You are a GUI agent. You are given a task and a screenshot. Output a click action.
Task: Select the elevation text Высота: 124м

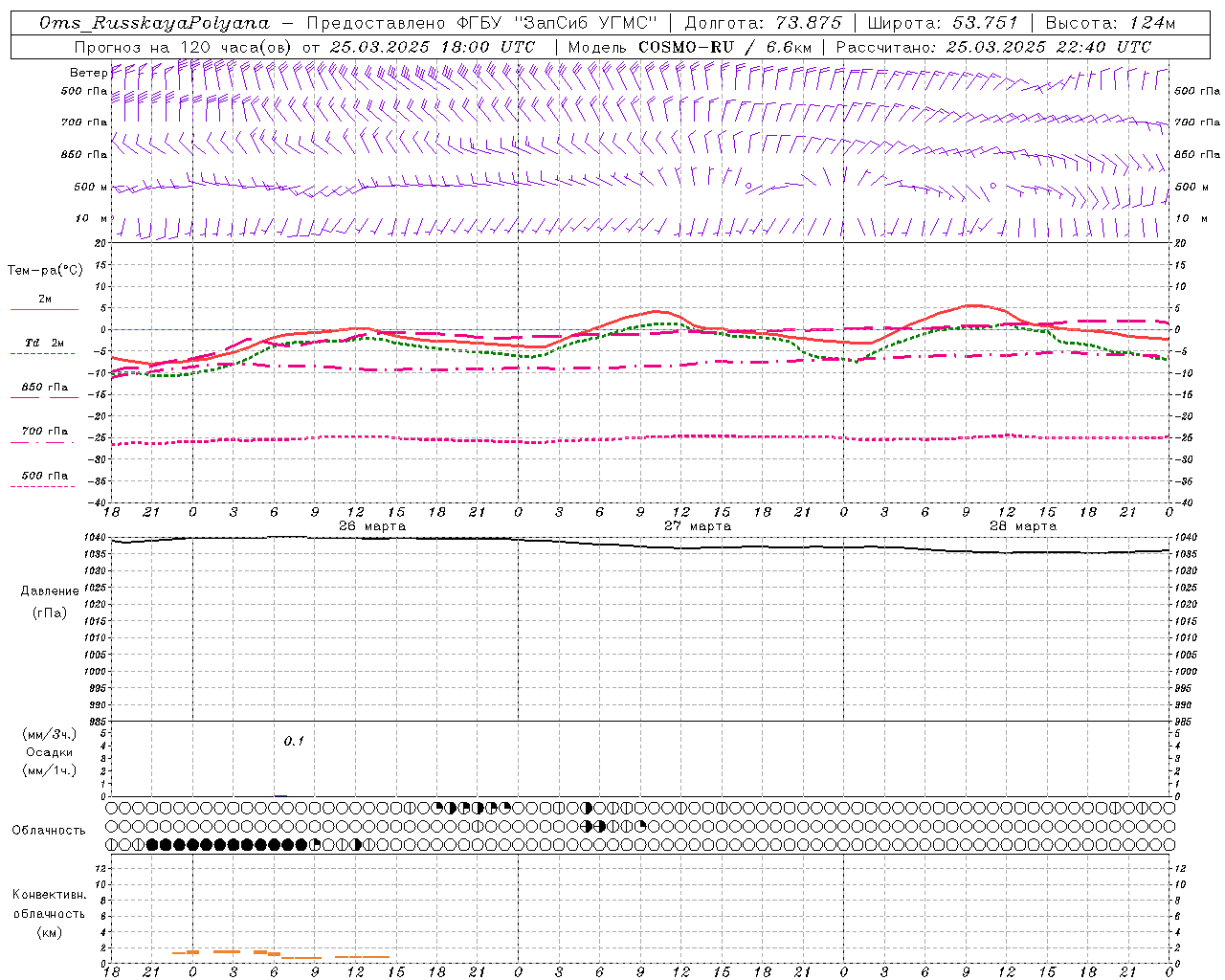pos(1109,23)
